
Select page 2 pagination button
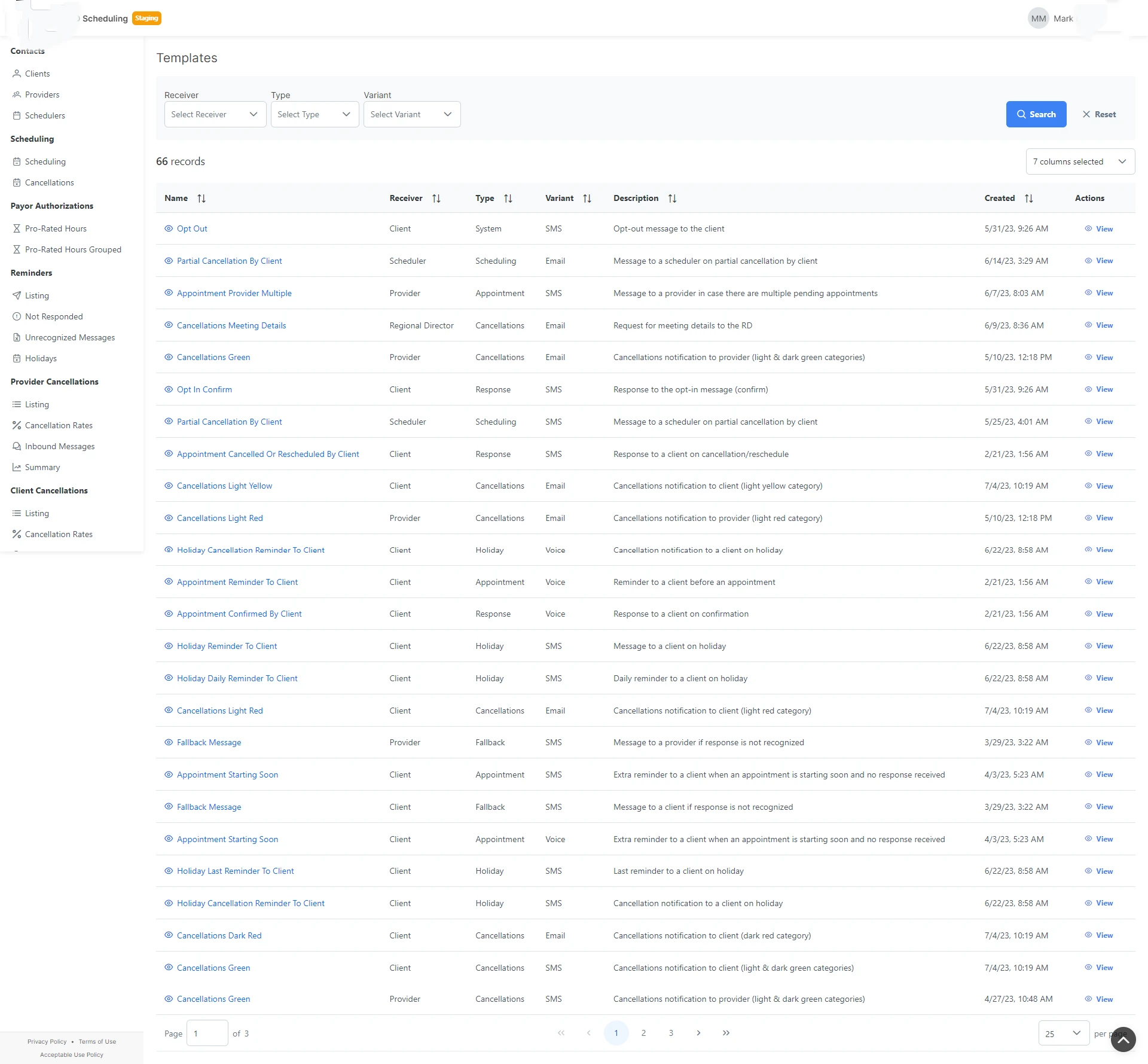(x=644, y=1033)
